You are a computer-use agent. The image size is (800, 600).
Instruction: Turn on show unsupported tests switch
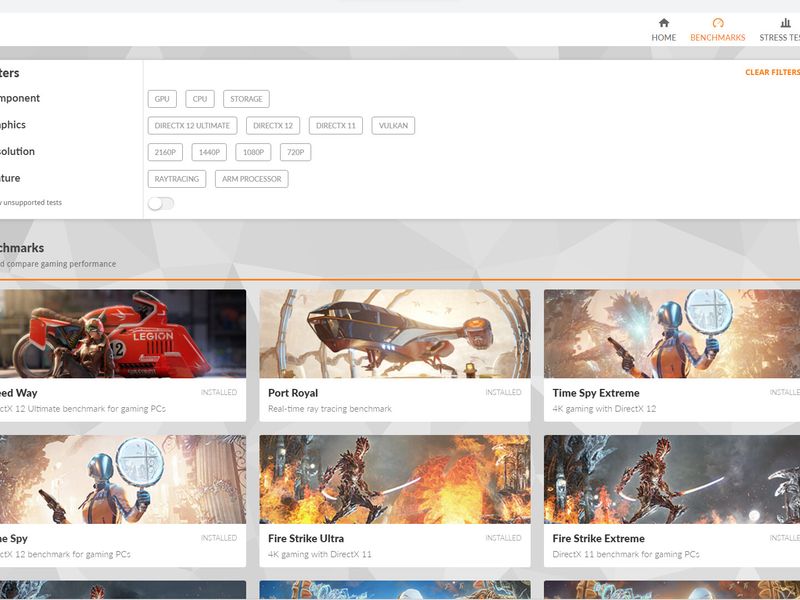(161, 204)
